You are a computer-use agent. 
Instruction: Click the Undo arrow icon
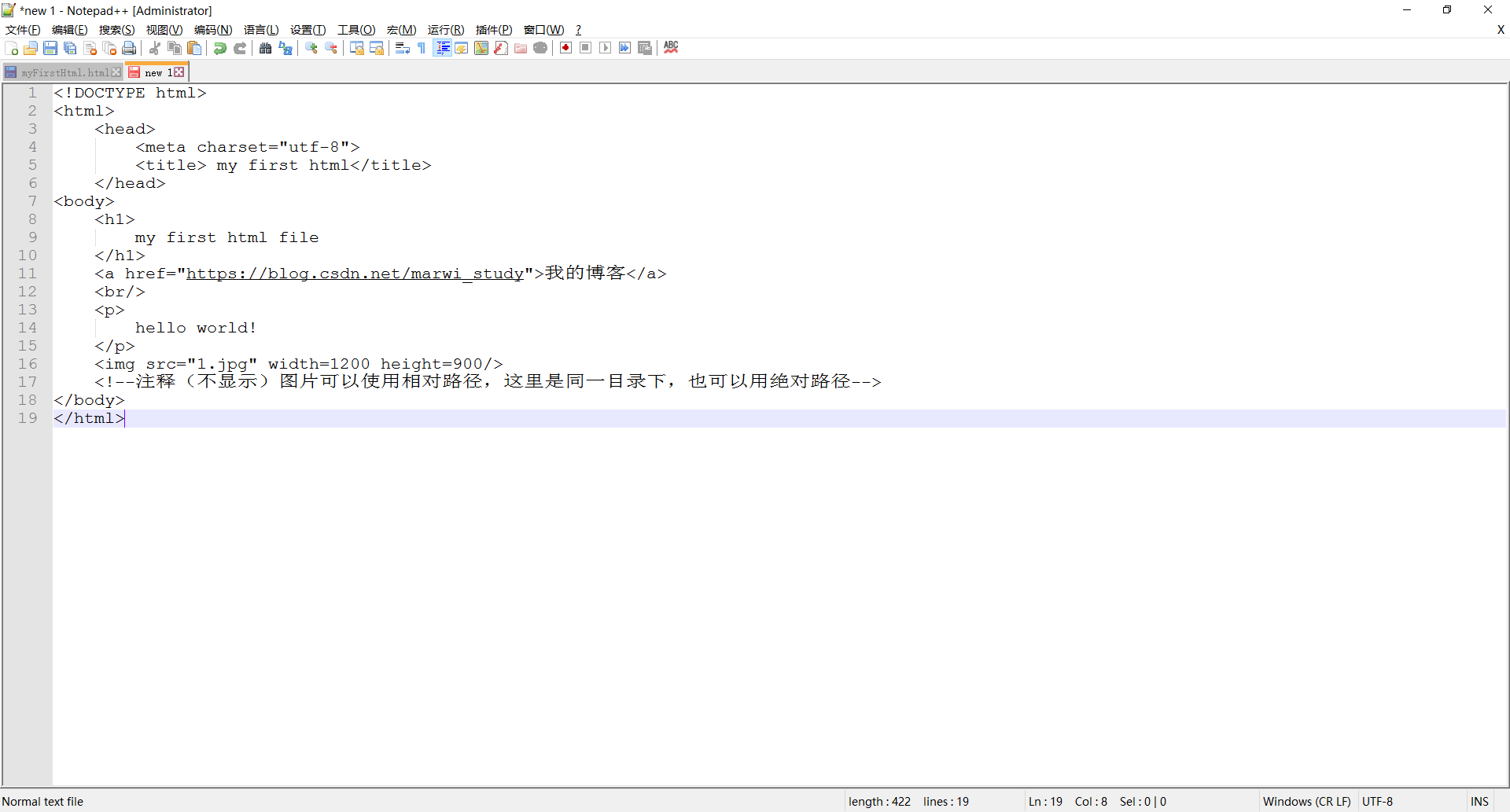220,48
